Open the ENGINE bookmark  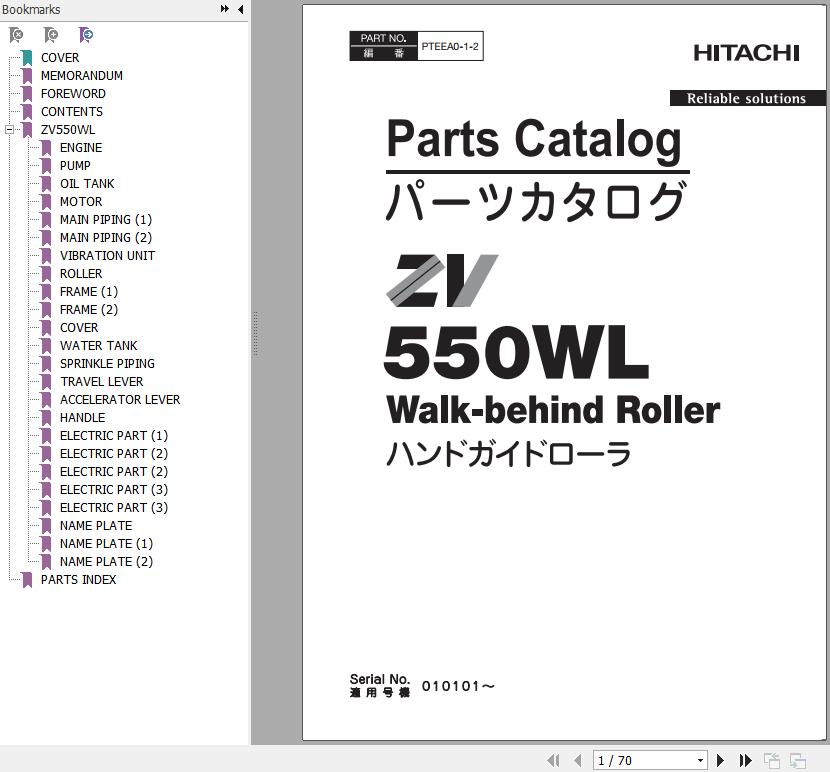click(x=81, y=148)
